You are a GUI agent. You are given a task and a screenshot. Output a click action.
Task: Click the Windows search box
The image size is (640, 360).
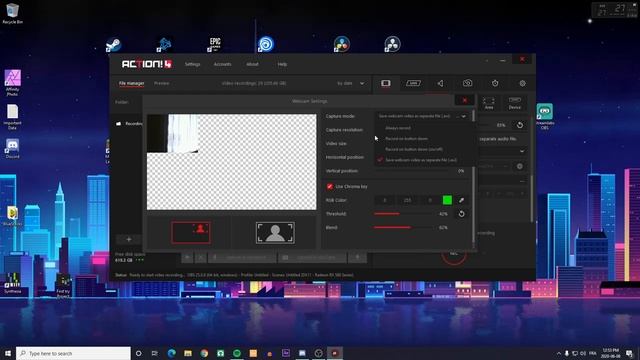point(73,353)
